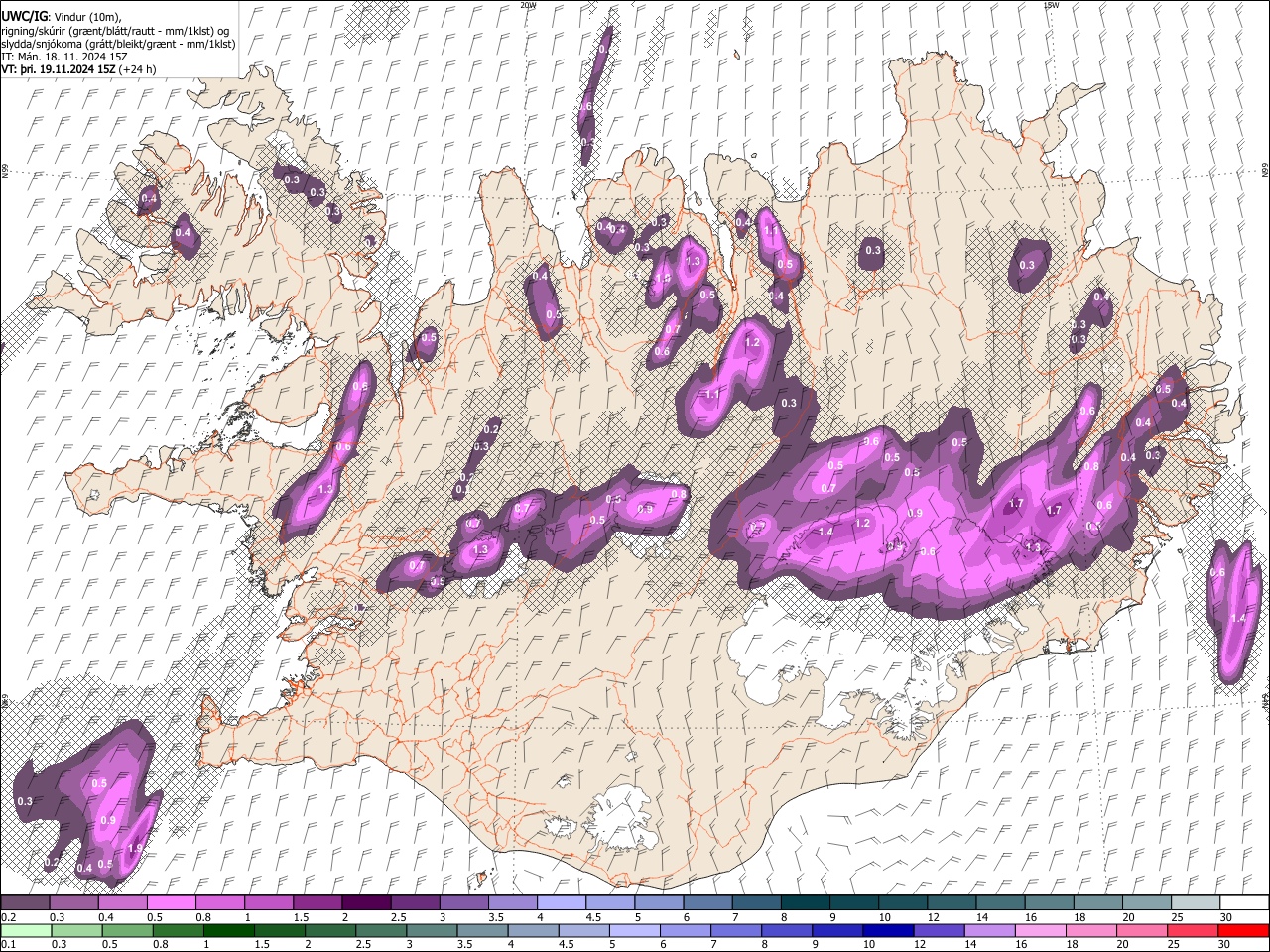This screenshot has width=1270, height=952.
Task: Click the '0.2' label starting the snow scale
Action: coord(8,917)
